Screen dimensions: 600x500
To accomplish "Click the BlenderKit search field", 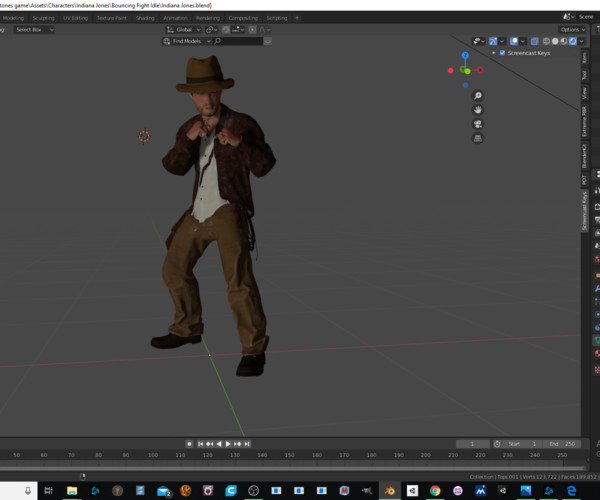I will [x=238, y=41].
